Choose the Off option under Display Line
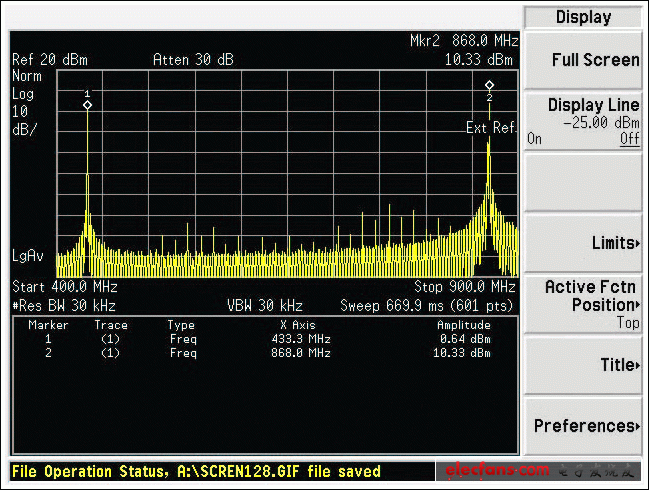Viewport: 649px width, 490px height. click(x=629, y=140)
